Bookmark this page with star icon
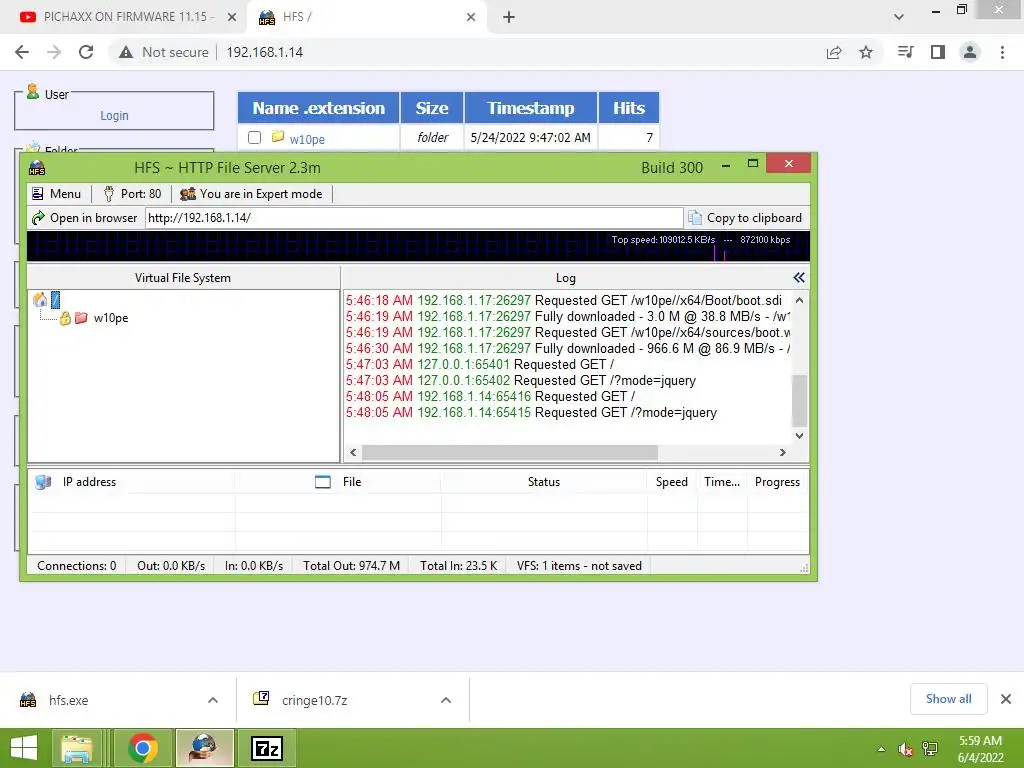 (866, 53)
